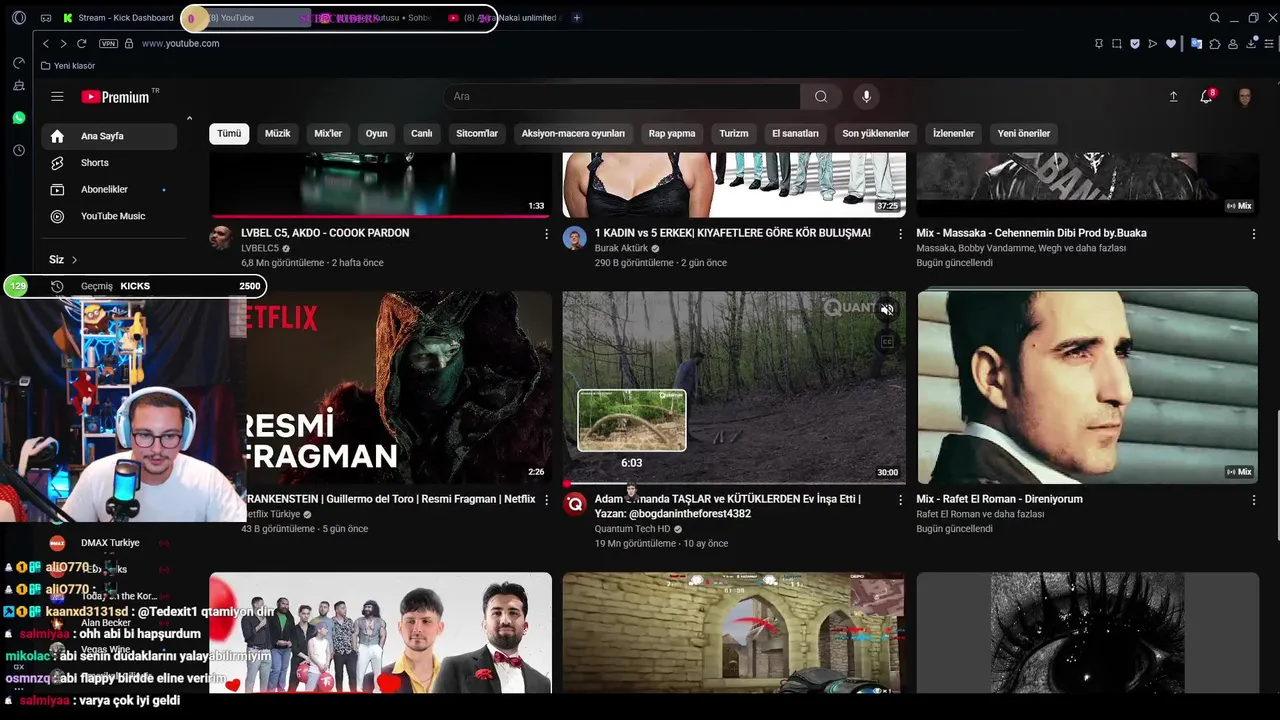Unmute the previewing Quantum Tech video
This screenshot has height=720, width=1280.
(887, 310)
